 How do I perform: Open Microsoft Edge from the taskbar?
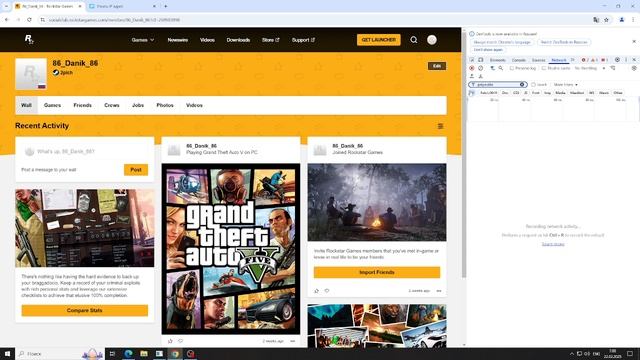[128, 353]
